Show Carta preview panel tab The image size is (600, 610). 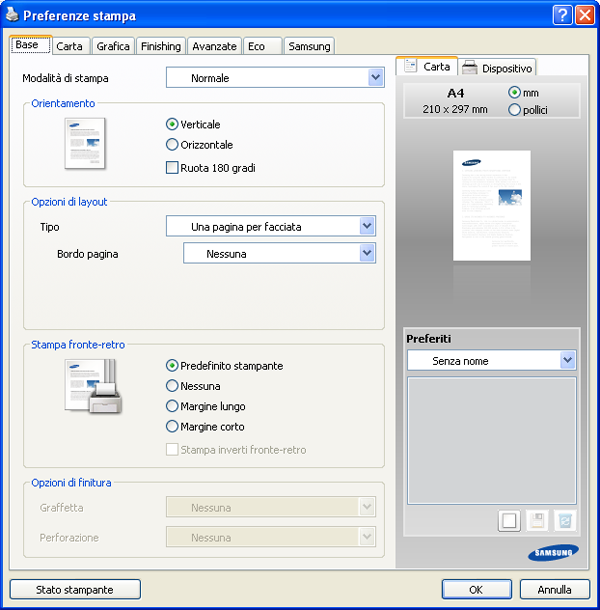(427, 67)
